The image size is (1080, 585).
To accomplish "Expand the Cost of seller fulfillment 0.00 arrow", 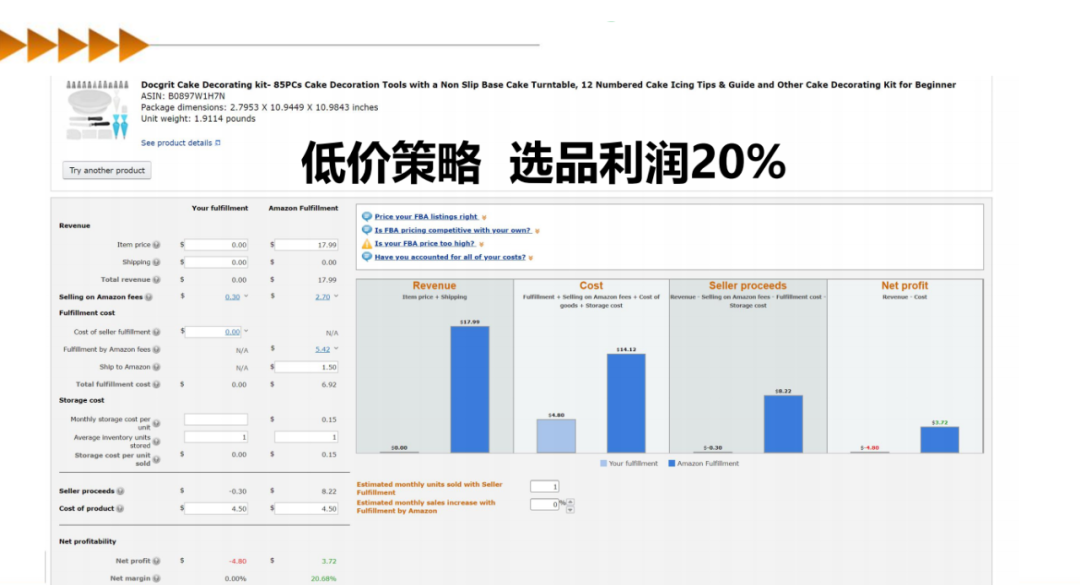I will coord(246,331).
